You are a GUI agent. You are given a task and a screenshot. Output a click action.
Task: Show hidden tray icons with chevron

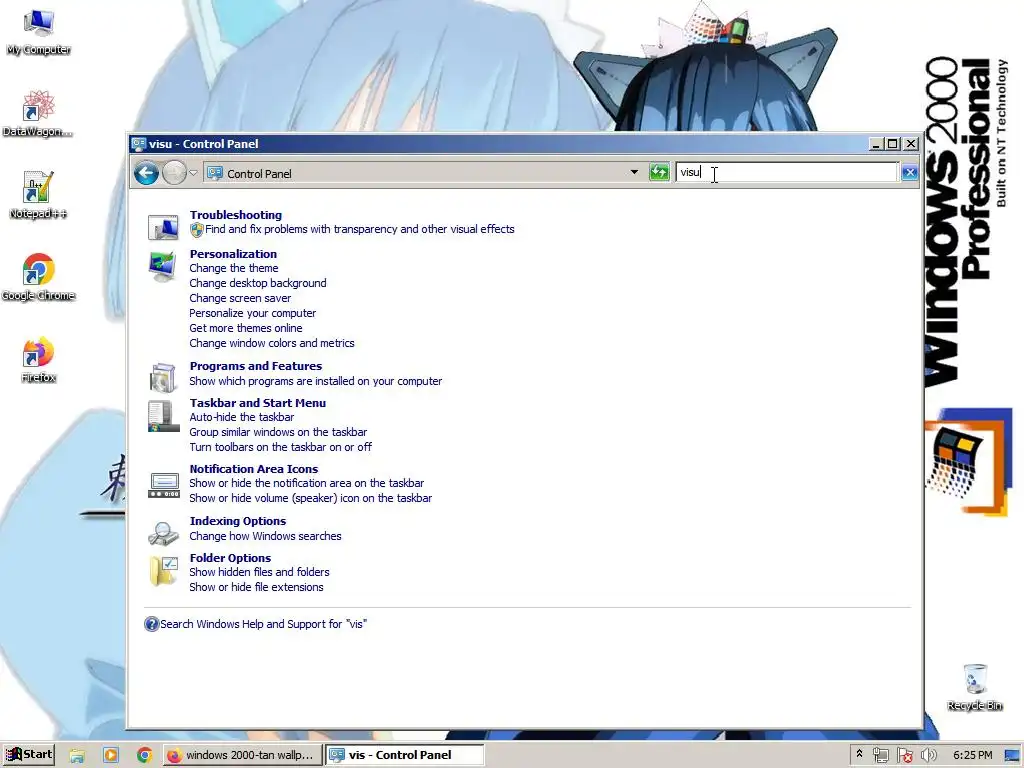[x=859, y=754]
